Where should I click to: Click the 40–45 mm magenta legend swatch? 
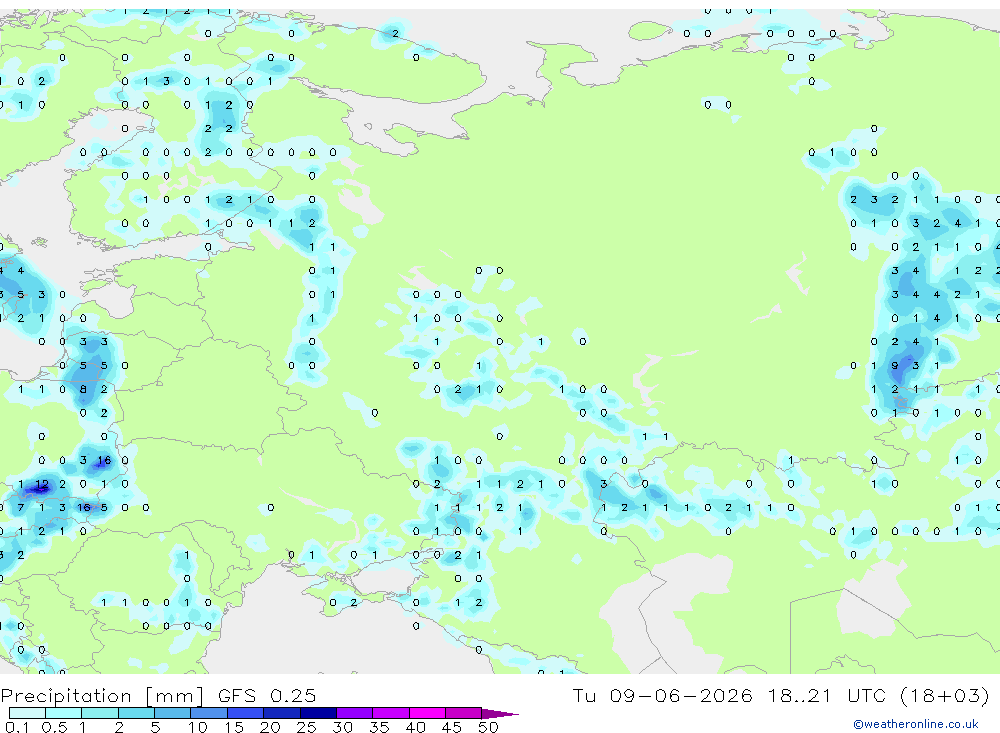[427, 713]
